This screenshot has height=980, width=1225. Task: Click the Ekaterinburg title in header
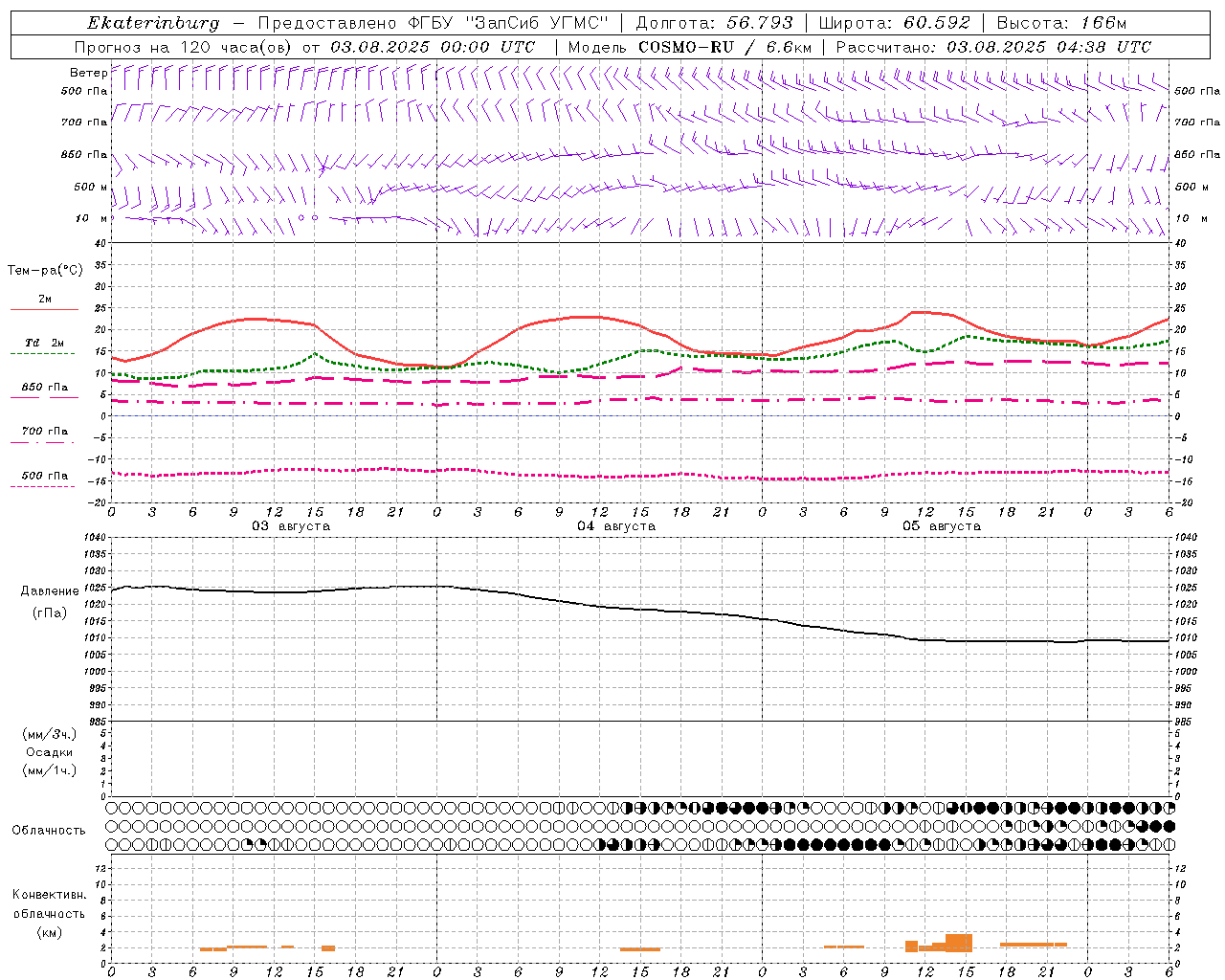coord(153,23)
